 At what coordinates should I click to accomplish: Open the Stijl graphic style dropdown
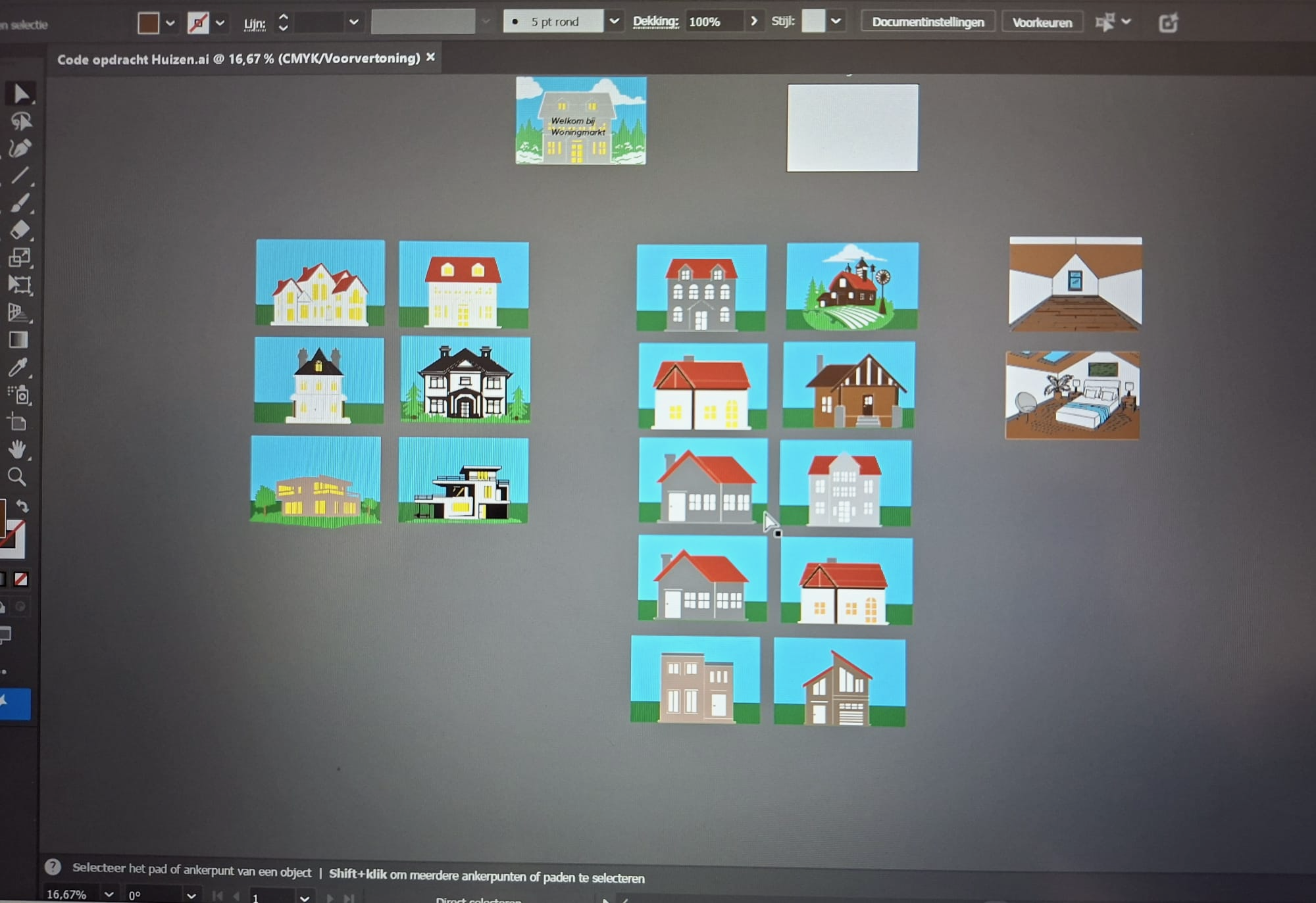(836, 21)
